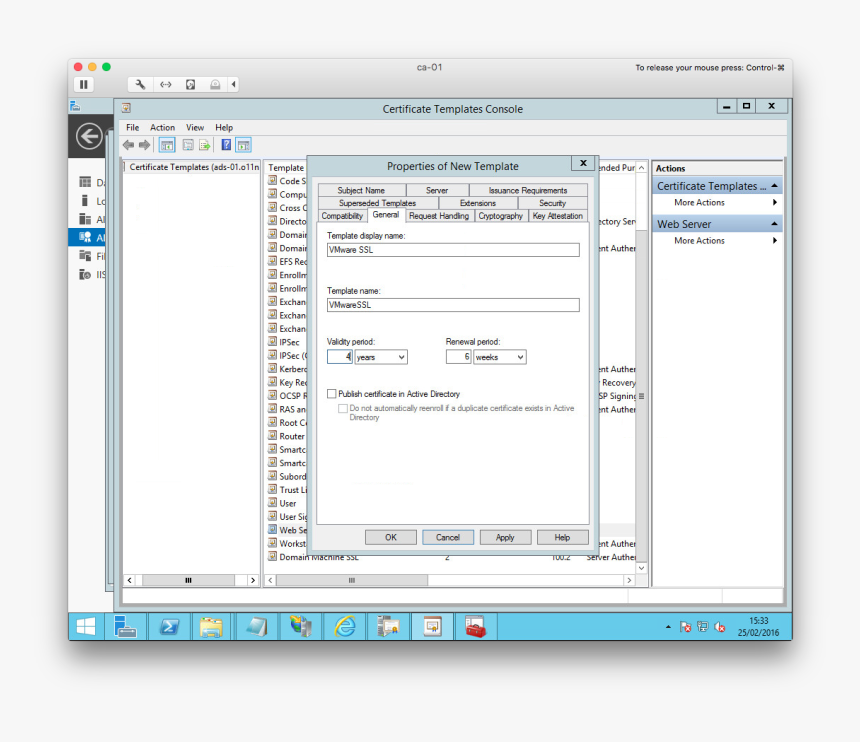Switch to Compatibility tab
The height and width of the screenshot is (742, 860).
tap(342, 216)
